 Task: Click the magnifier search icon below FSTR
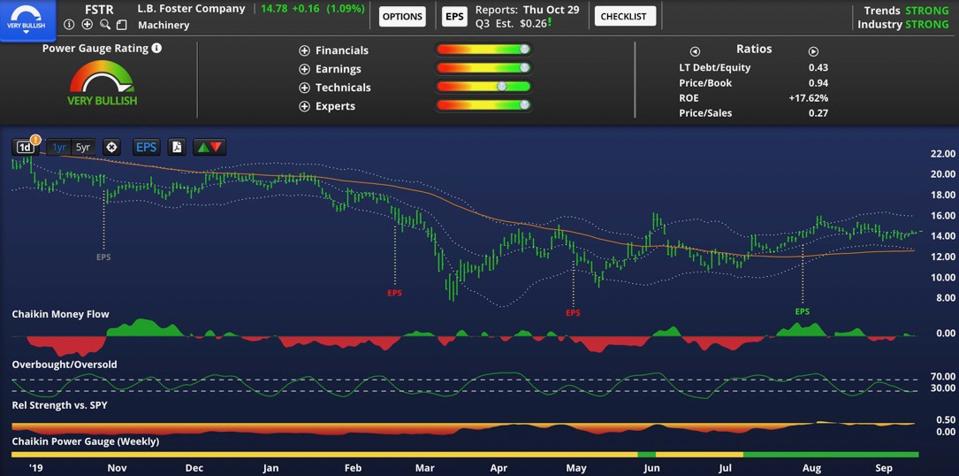tap(105, 25)
